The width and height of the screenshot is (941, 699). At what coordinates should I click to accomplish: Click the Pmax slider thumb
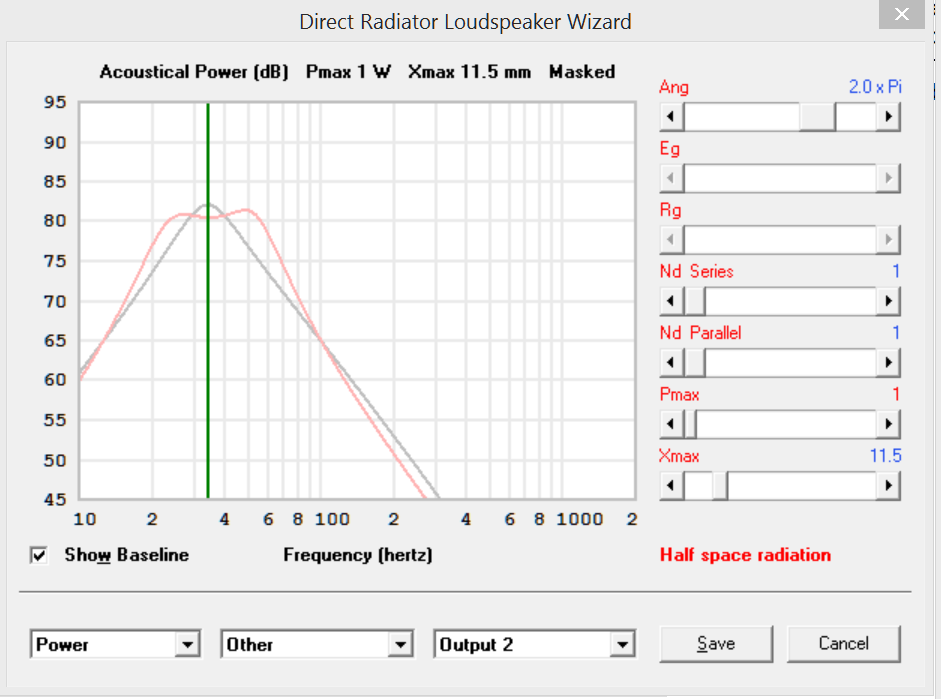pos(690,424)
